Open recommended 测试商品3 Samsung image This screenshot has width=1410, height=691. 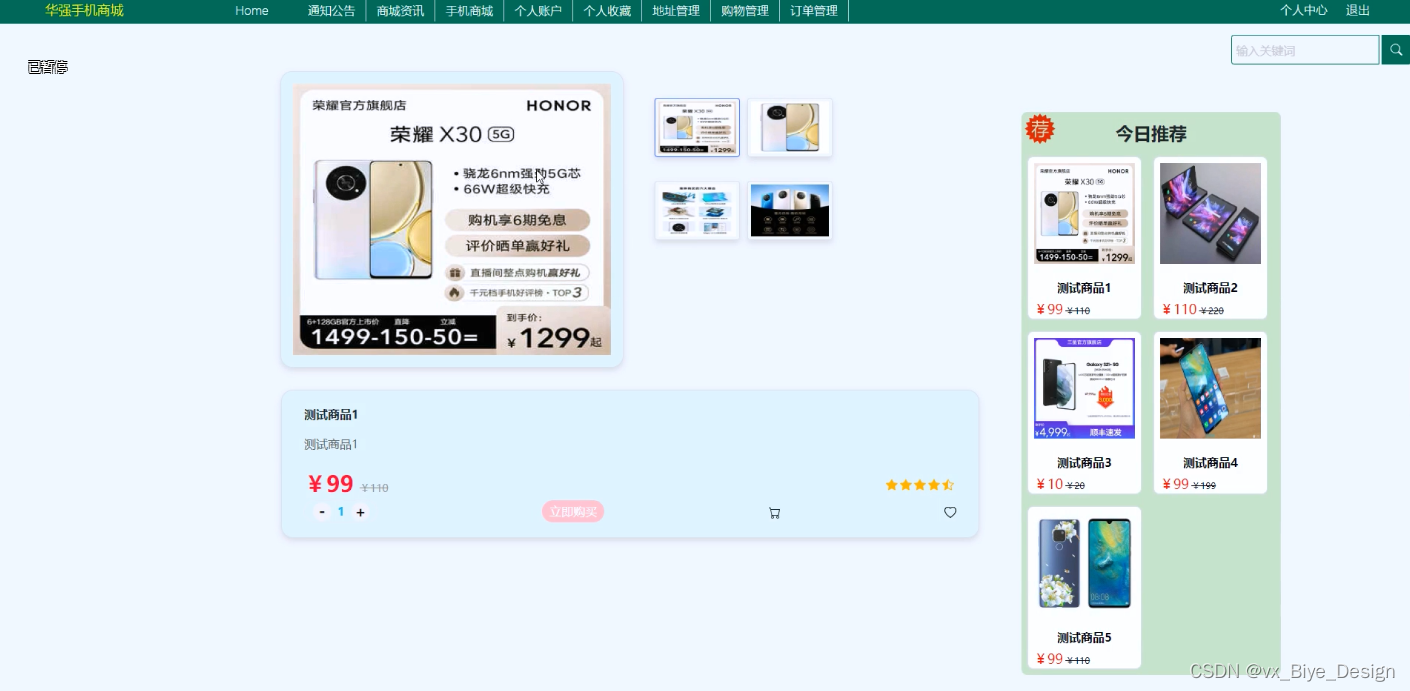pyautogui.click(x=1084, y=389)
